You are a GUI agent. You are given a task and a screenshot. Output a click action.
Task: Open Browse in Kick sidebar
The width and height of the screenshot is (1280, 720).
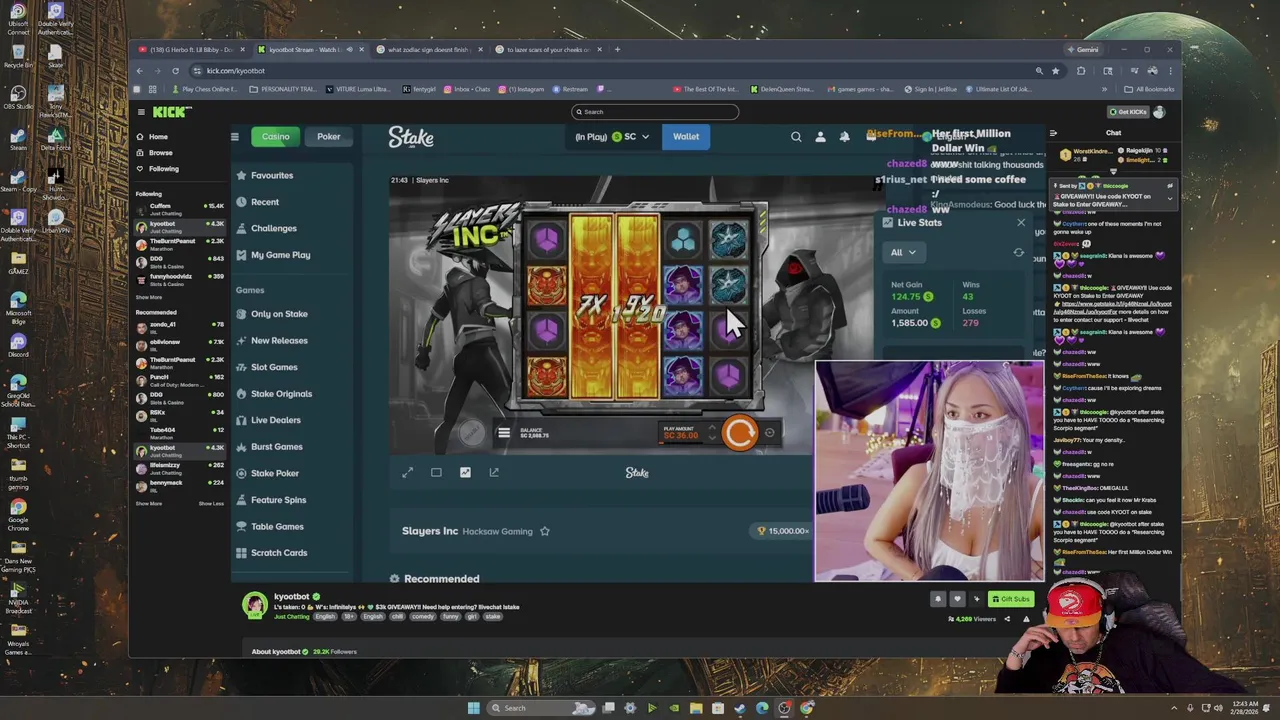(153, 153)
